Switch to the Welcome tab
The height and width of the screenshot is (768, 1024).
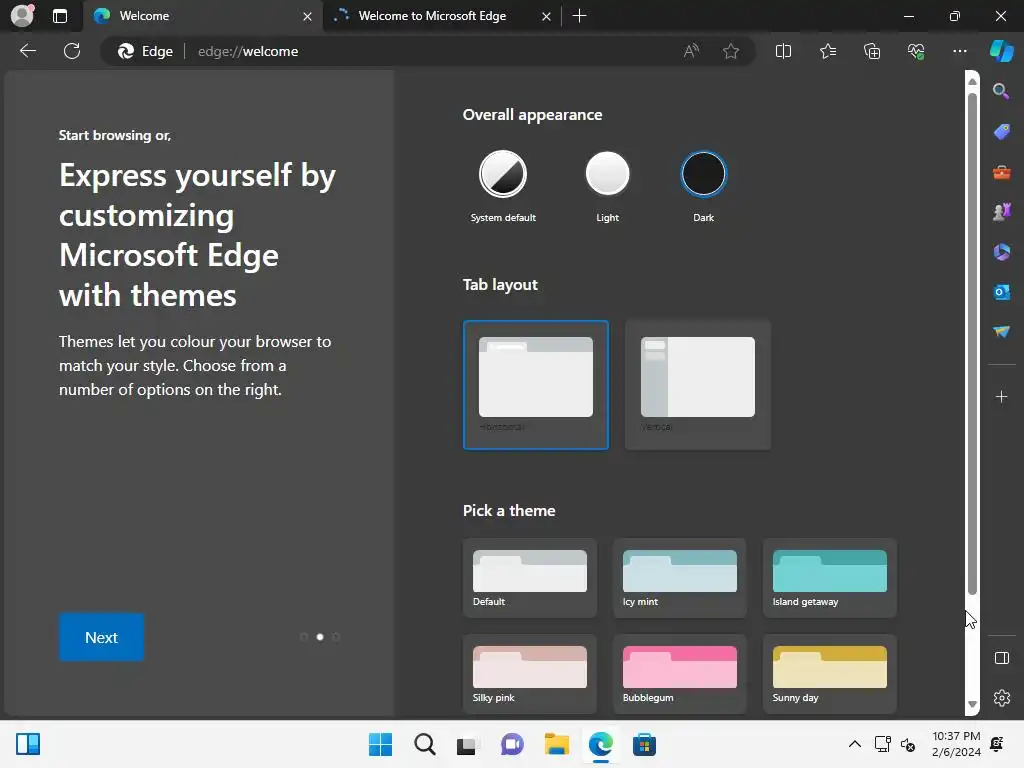[x=202, y=16]
